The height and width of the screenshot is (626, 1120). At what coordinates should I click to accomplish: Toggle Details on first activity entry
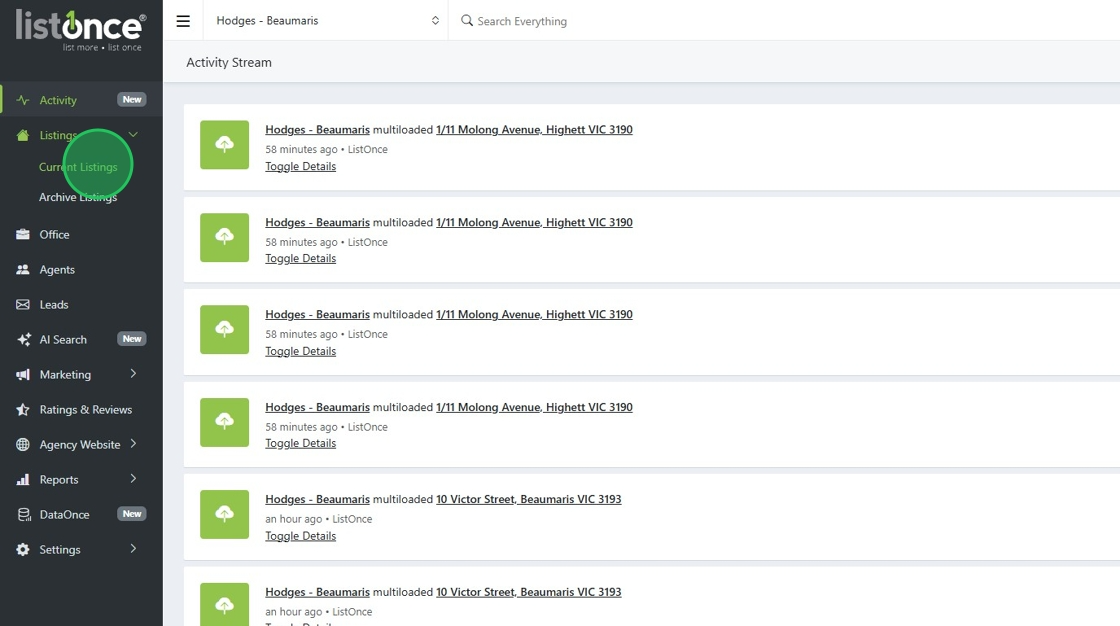[x=300, y=166]
